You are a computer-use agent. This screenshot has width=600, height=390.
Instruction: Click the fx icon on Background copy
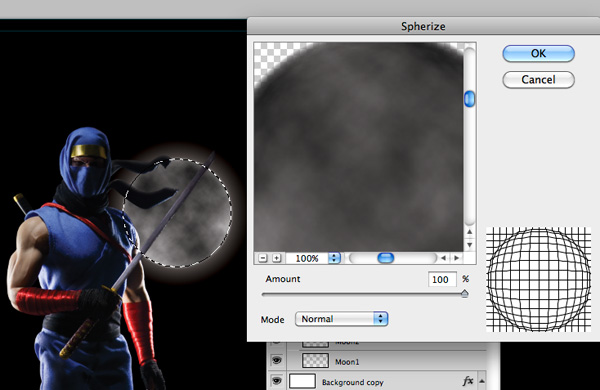click(468, 381)
